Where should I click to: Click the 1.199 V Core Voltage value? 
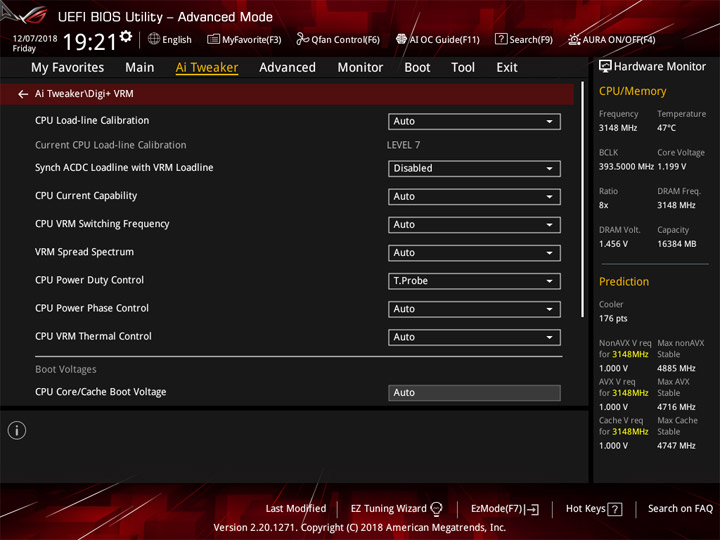point(671,167)
